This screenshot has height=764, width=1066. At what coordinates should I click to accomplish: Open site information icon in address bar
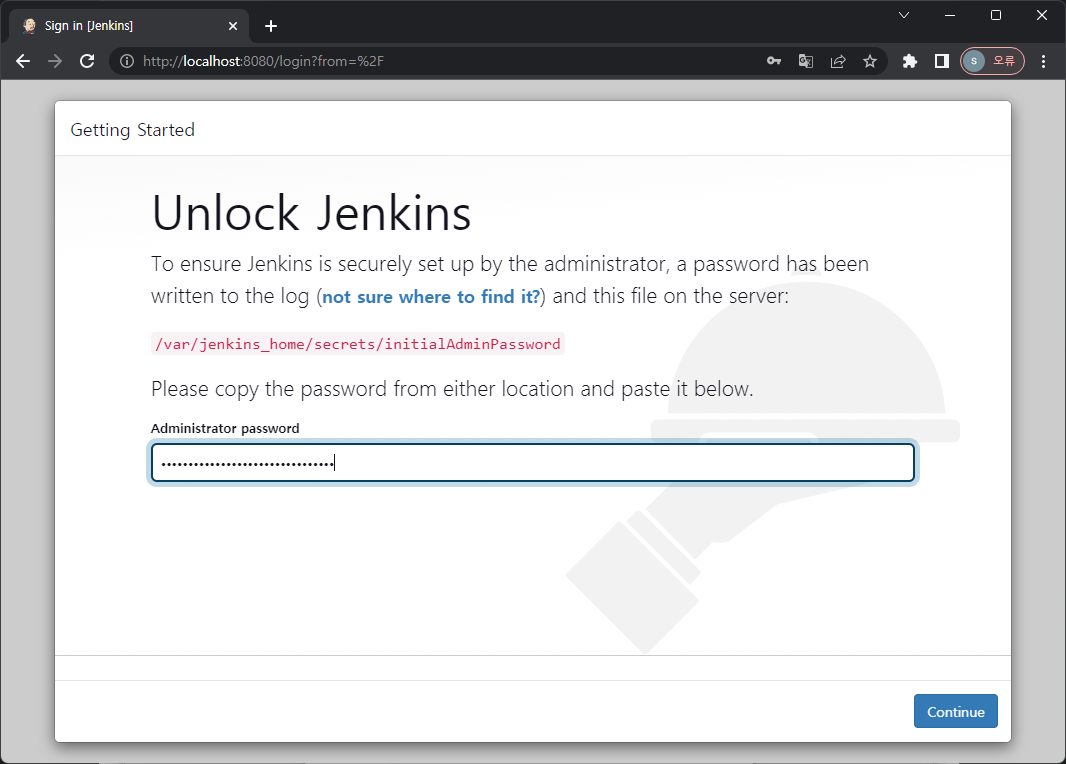(x=126, y=61)
